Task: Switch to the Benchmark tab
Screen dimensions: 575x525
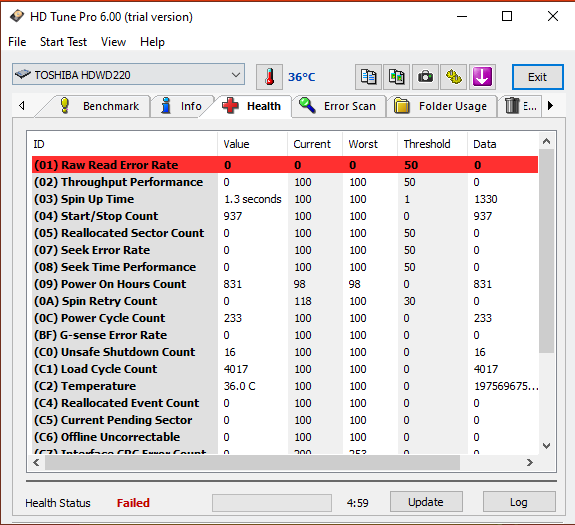Action: point(99,106)
